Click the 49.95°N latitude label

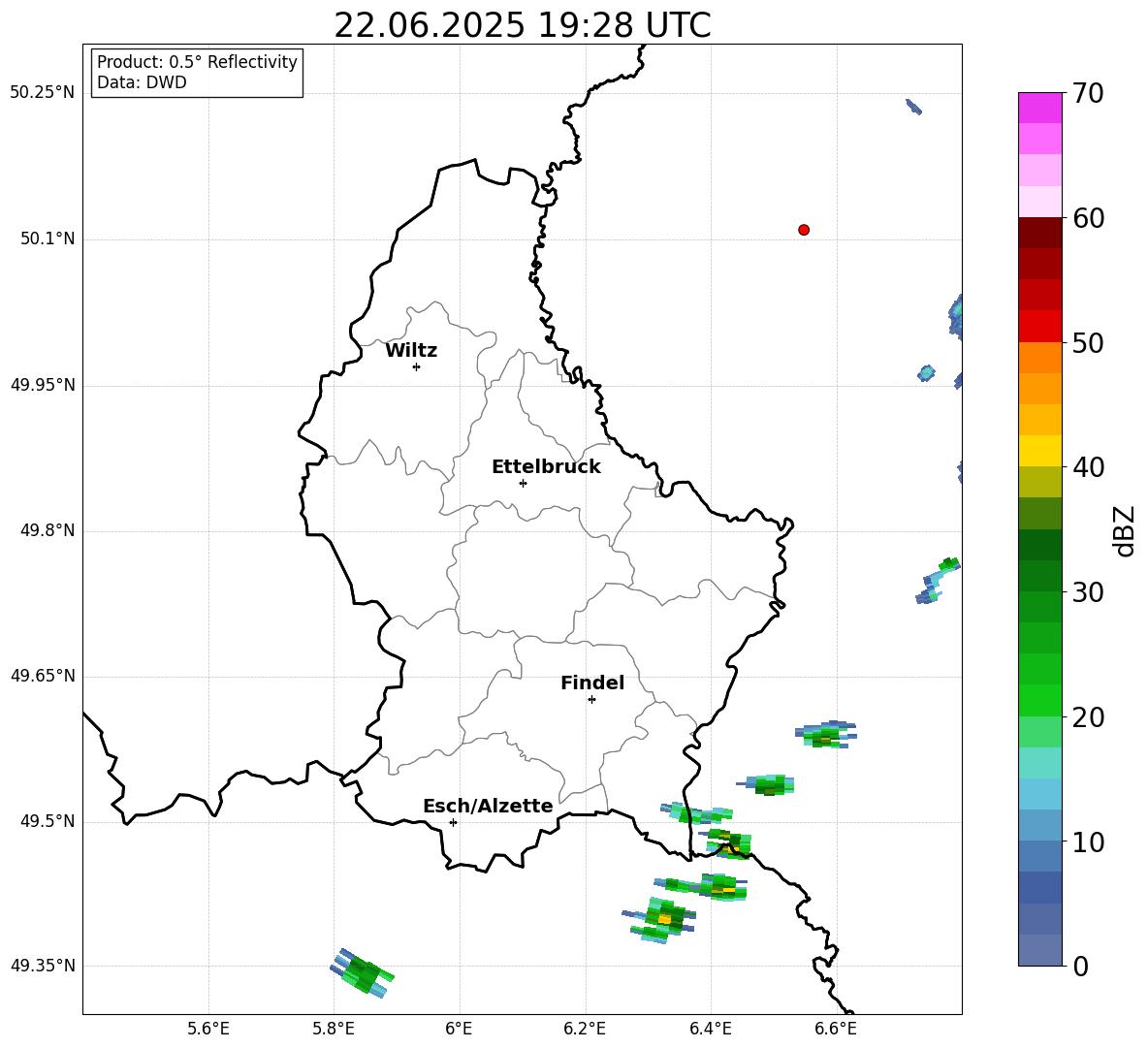pos(42,385)
